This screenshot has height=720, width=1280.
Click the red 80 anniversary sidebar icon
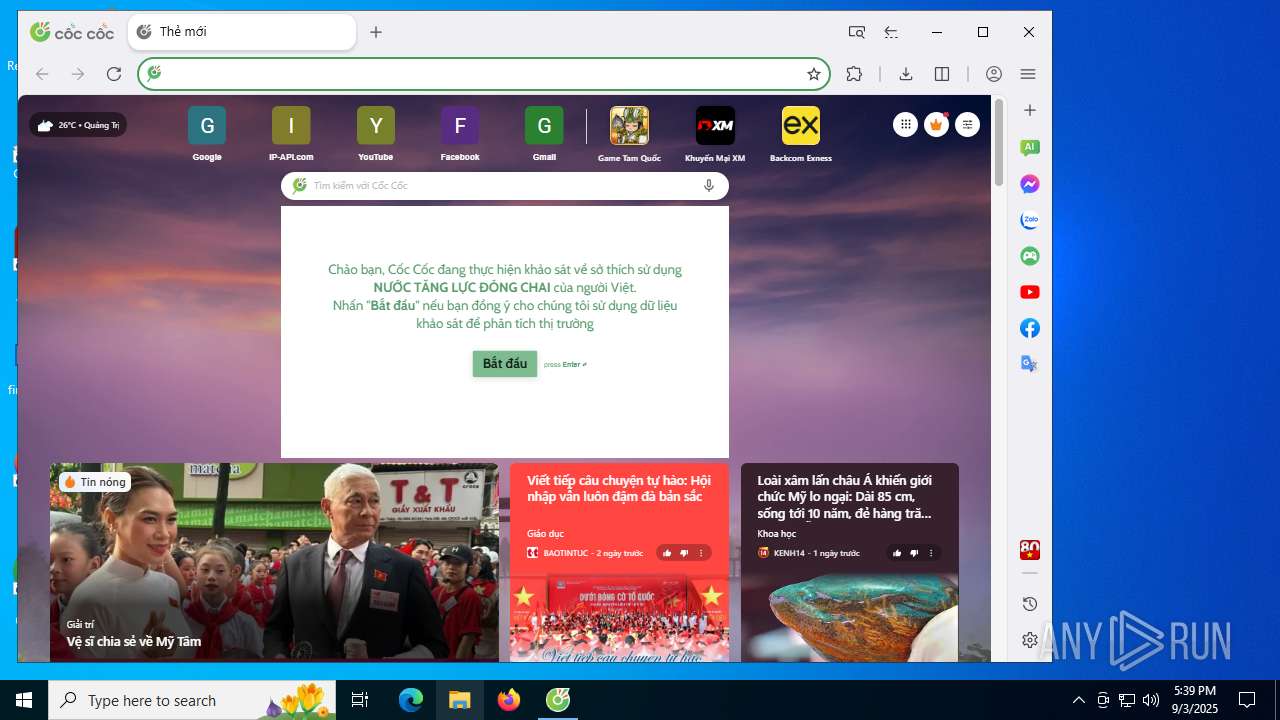1030,550
